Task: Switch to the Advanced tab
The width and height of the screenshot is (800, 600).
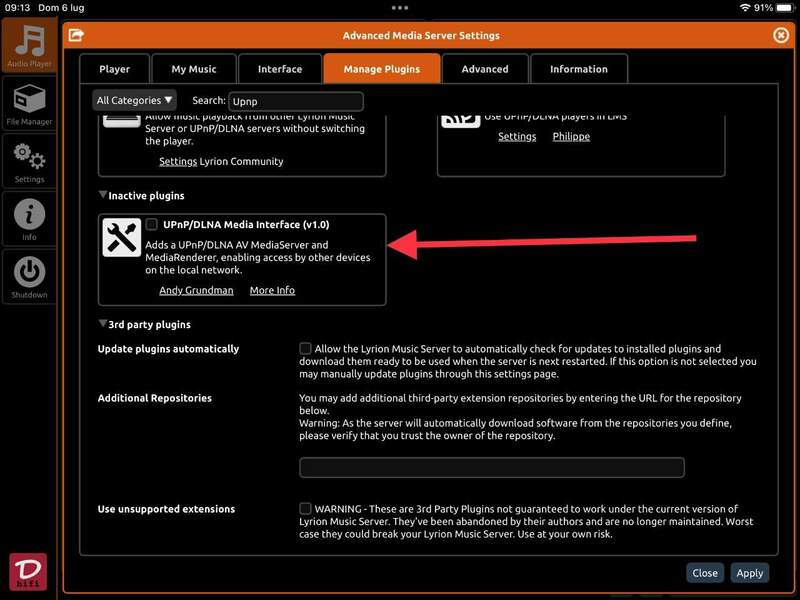Action: (x=484, y=69)
